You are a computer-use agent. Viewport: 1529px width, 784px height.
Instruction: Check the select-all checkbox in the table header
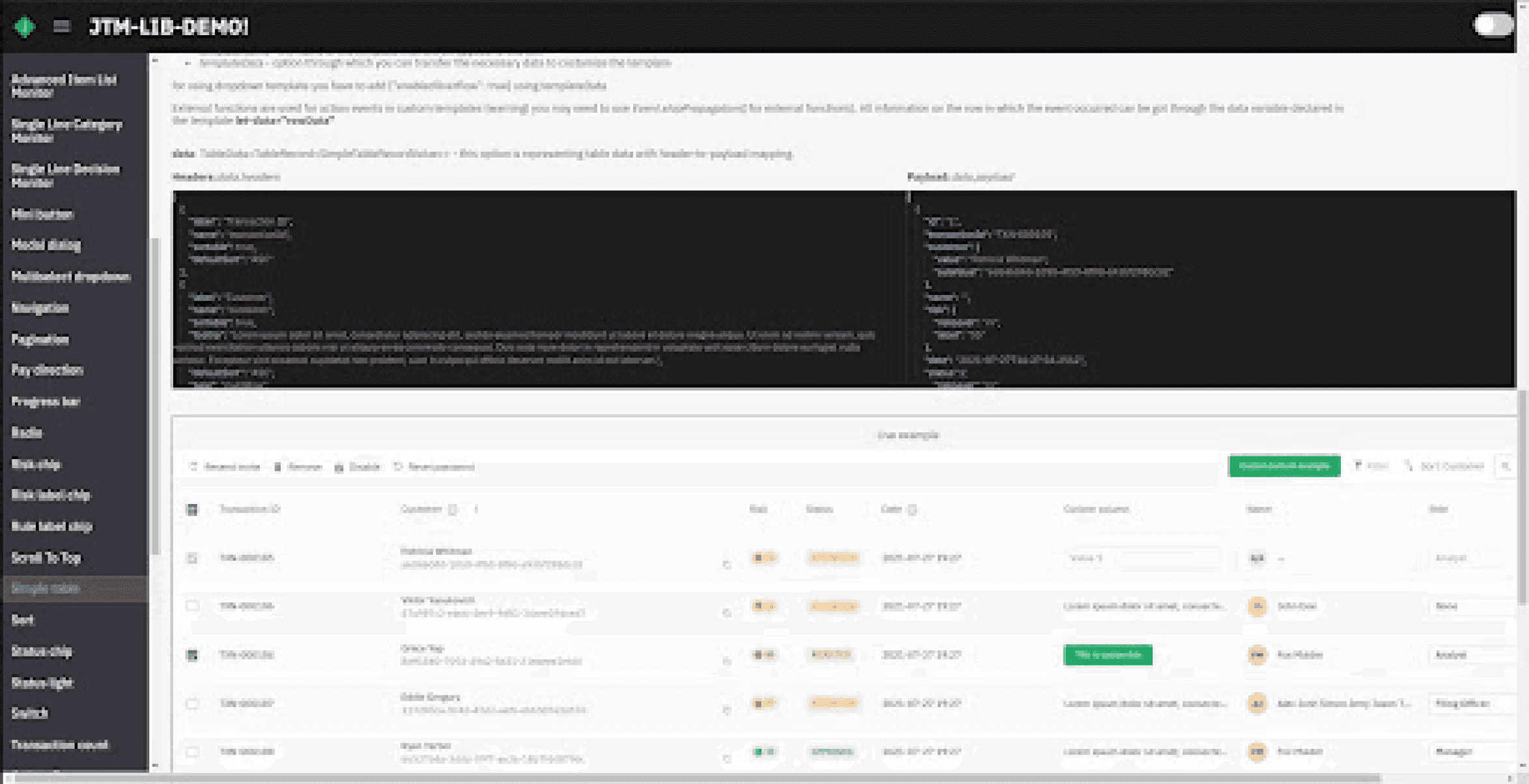click(x=192, y=510)
